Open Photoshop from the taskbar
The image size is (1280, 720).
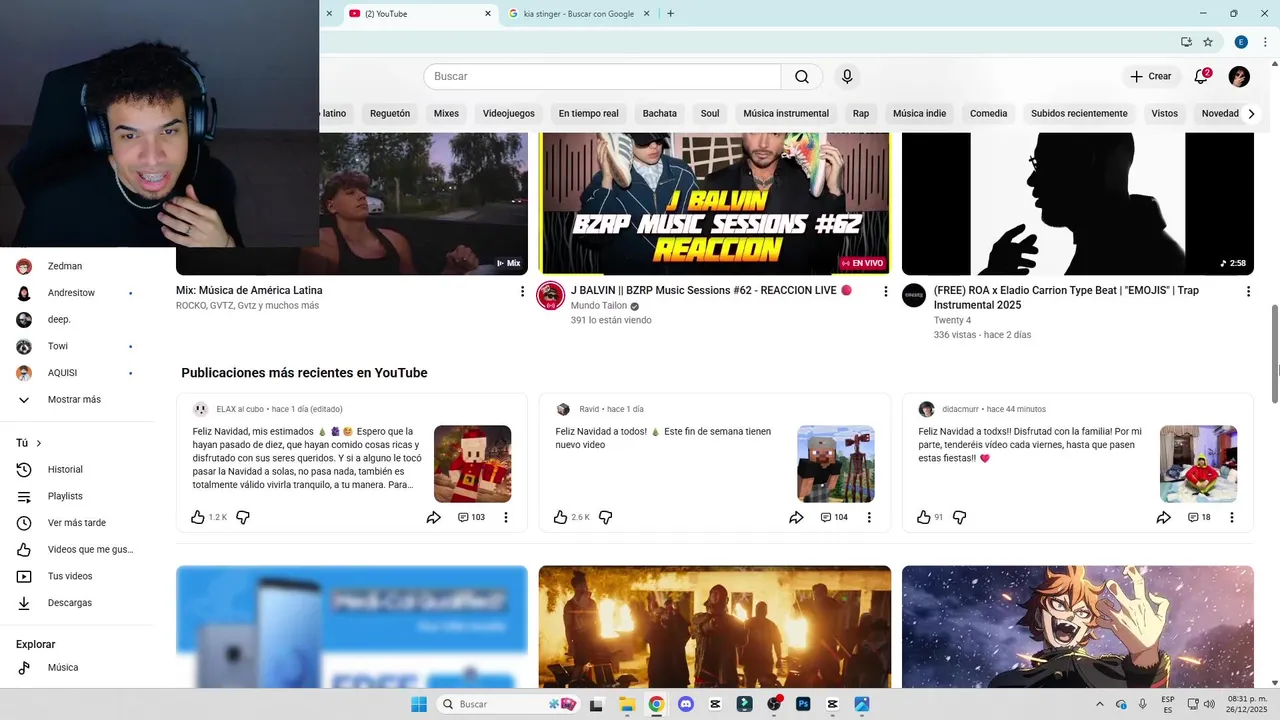(x=803, y=704)
